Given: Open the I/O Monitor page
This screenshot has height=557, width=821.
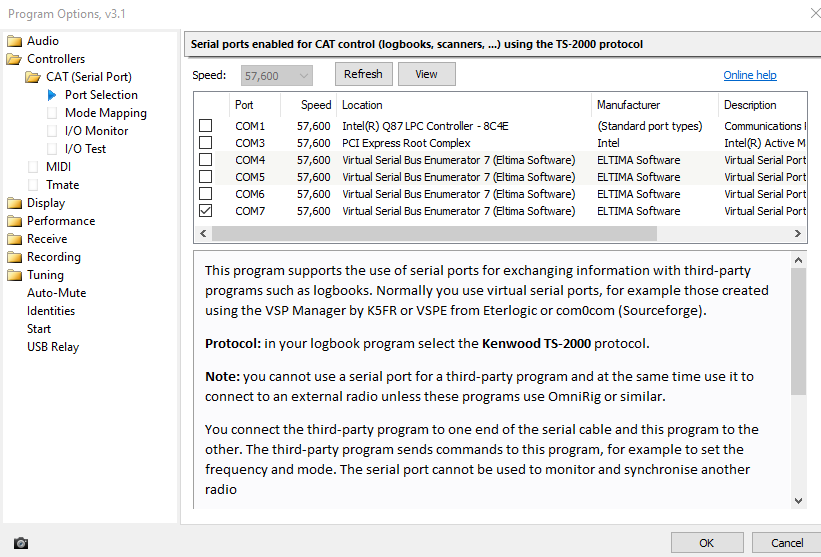Looking at the screenshot, I should point(96,131).
